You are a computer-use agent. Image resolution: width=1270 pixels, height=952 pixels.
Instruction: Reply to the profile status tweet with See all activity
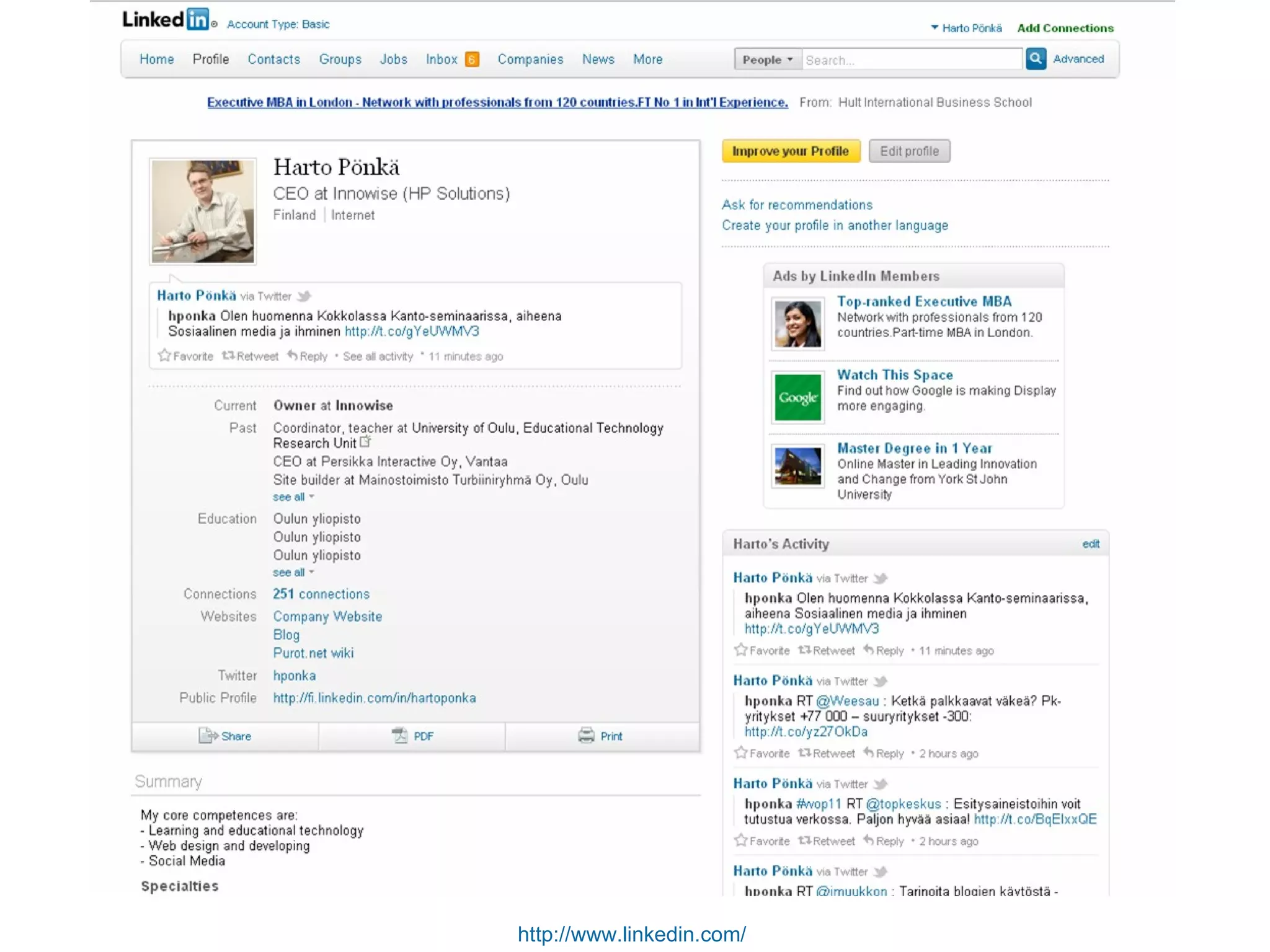click(307, 356)
